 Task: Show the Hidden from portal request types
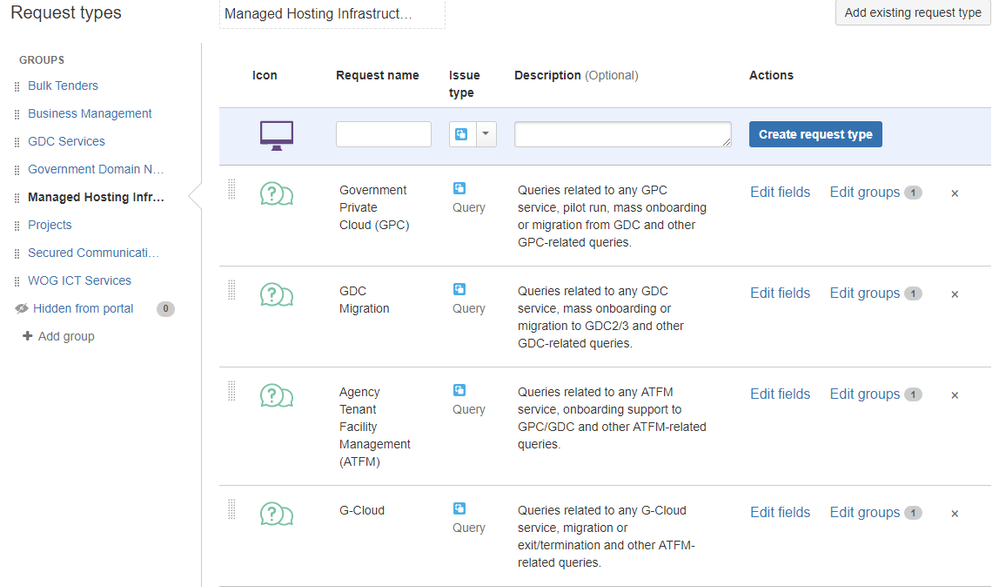click(83, 308)
